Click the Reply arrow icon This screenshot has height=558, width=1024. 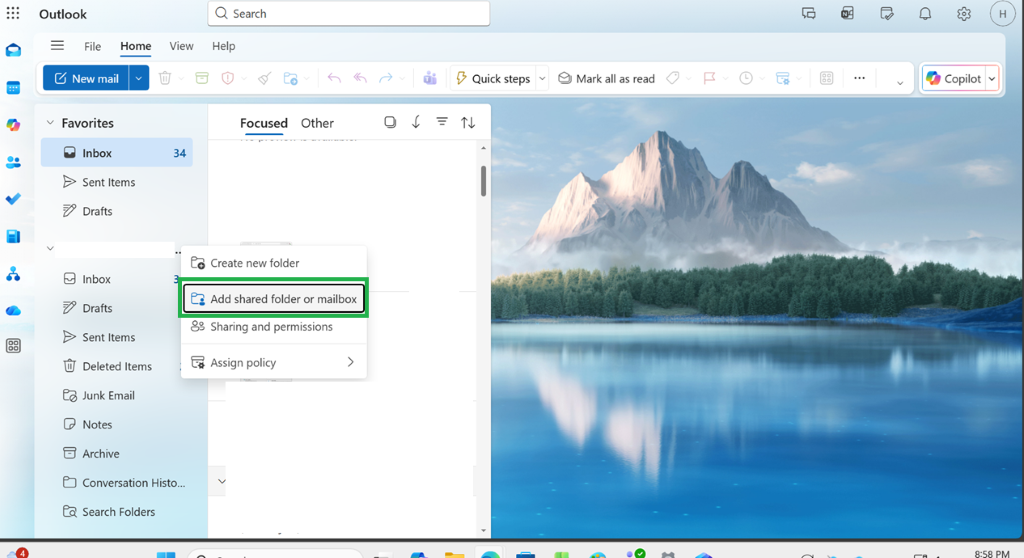click(x=334, y=78)
